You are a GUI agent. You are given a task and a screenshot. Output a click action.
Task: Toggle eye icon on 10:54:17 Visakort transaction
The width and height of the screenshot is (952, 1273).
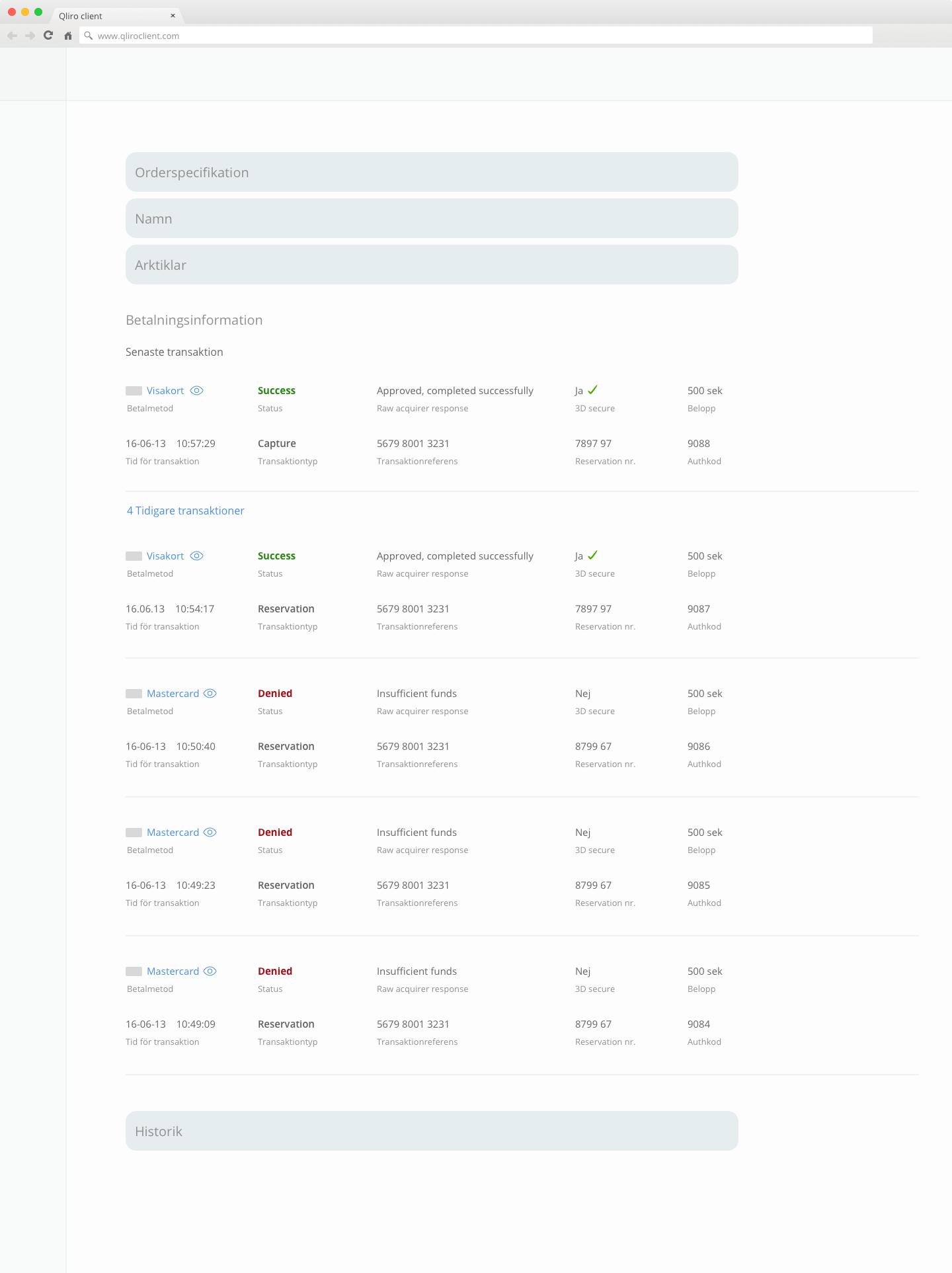pos(196,556)
